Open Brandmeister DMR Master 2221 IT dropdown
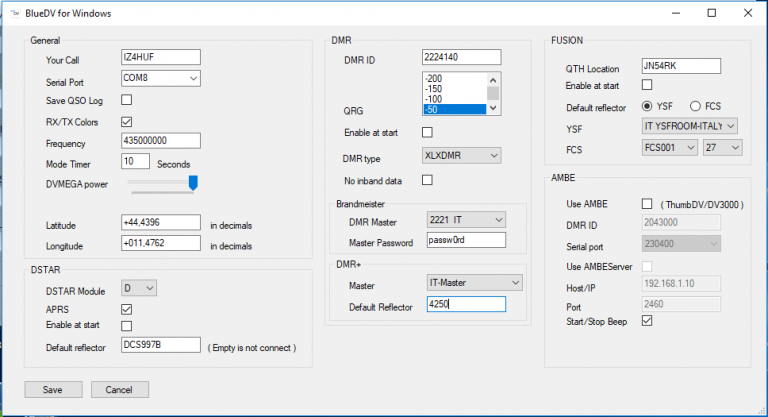This screenshot has width=768, height=417. click(x=466, y=220)
